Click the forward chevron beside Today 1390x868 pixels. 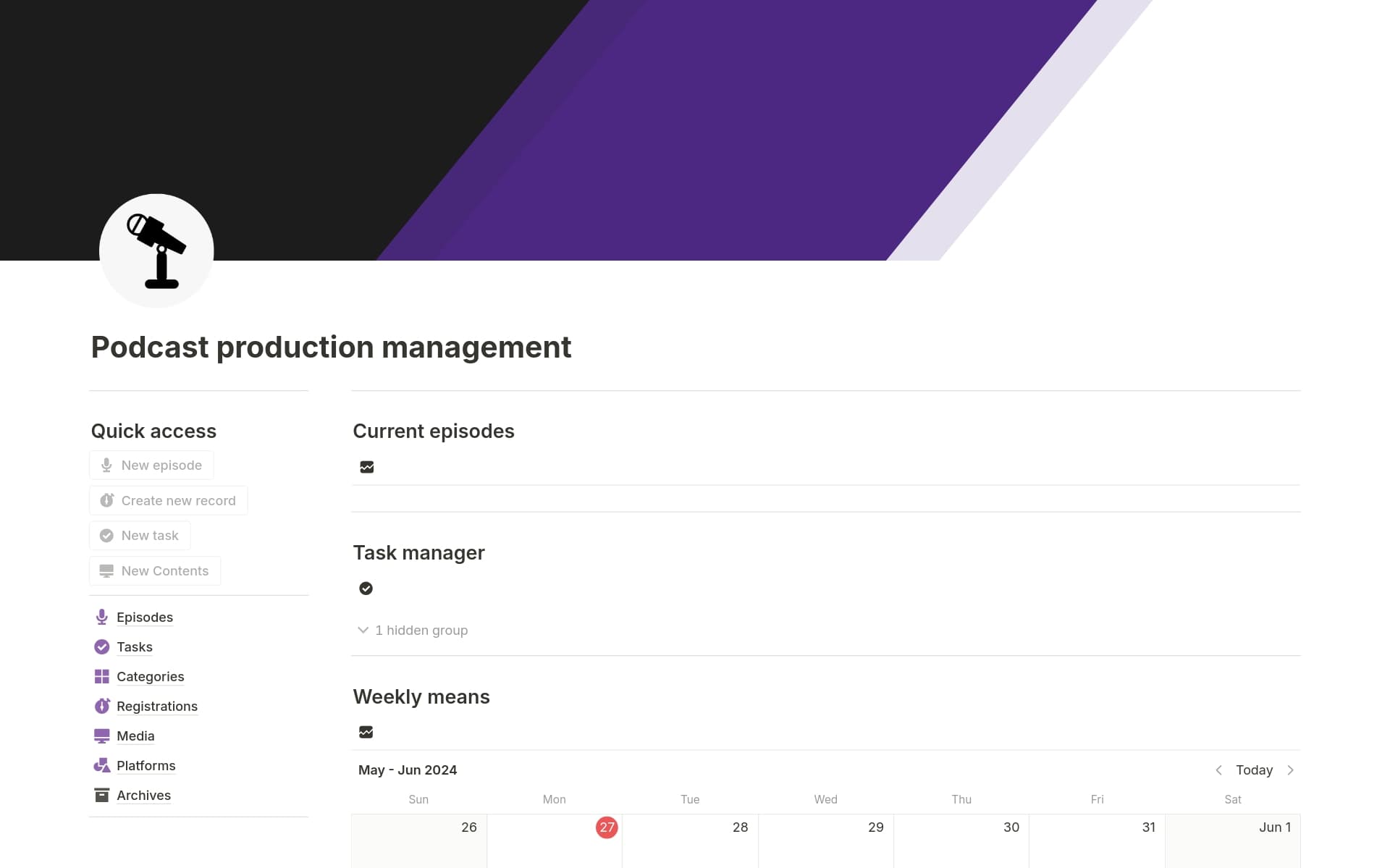coord(1291,770)
